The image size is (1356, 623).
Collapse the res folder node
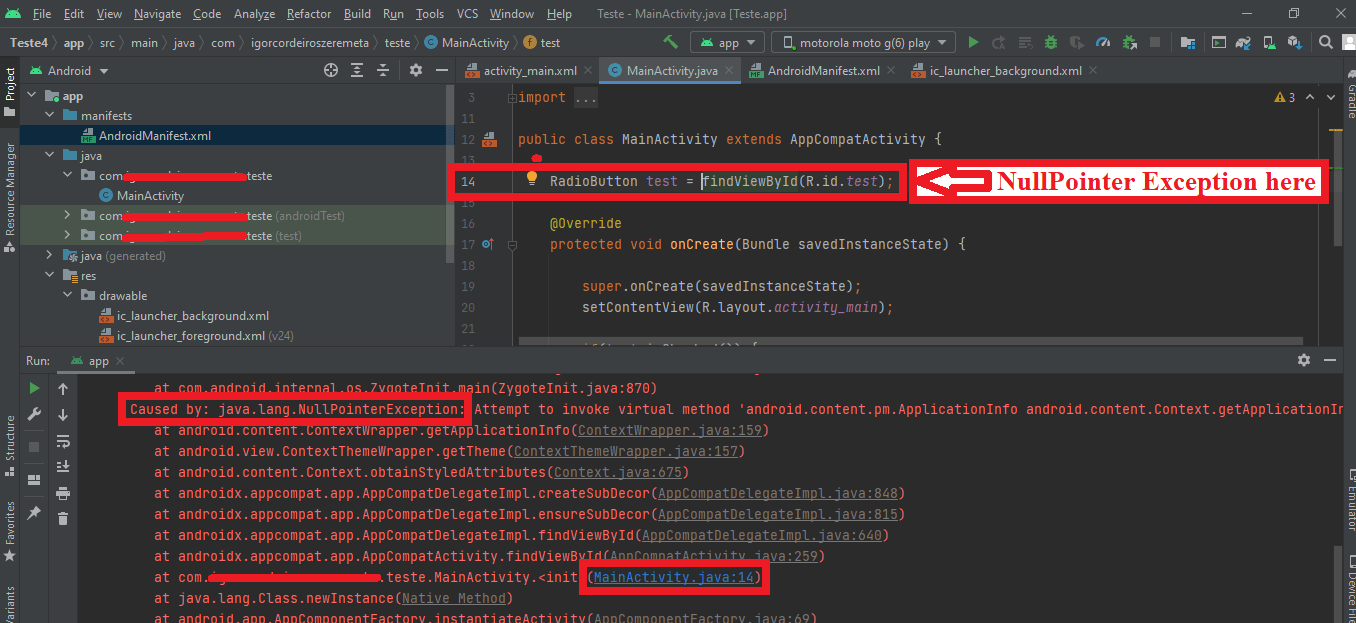point(48,276)
